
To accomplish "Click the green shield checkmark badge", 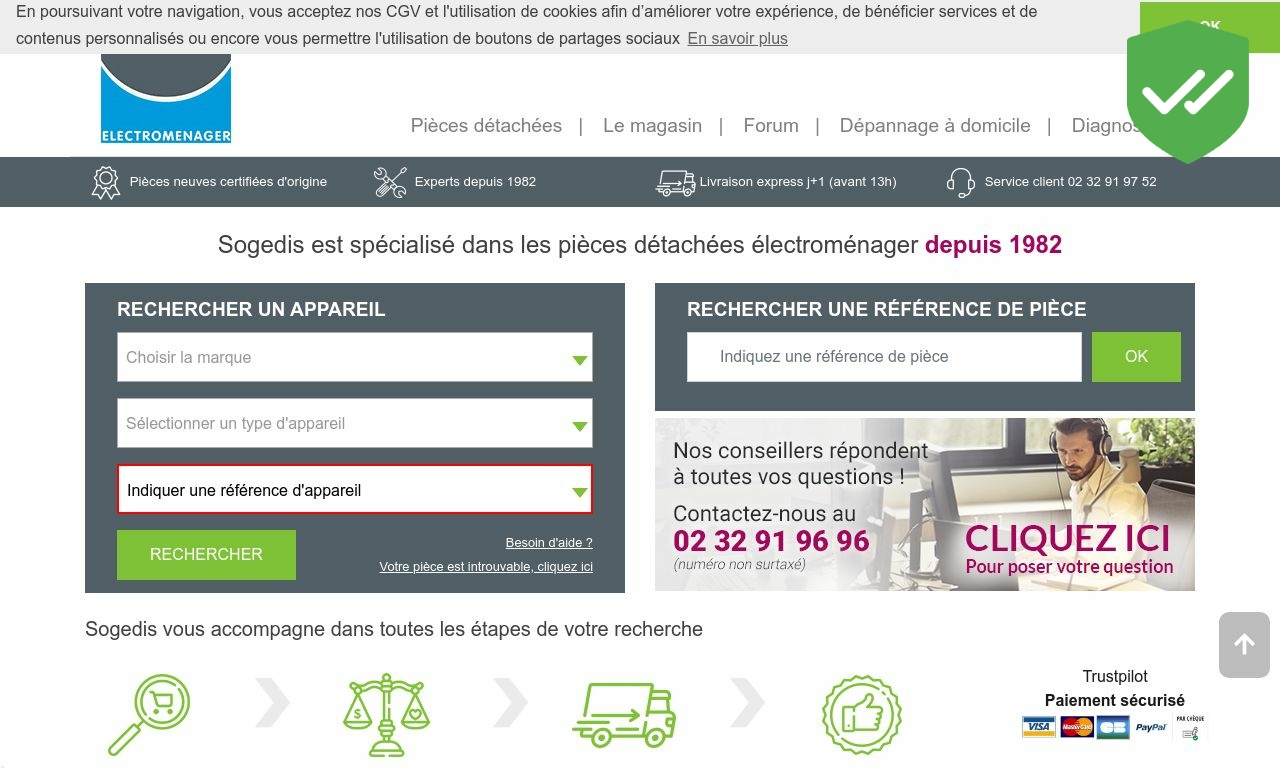I will tap(1188, 92).
